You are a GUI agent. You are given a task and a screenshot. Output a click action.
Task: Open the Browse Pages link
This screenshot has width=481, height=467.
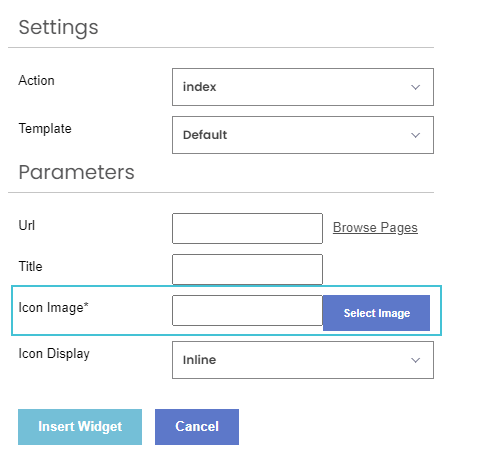(375, 228)
